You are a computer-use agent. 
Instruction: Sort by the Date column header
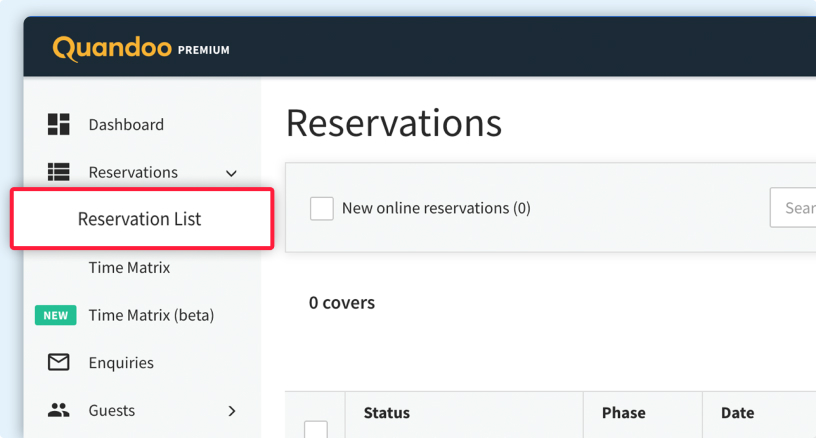[737, 413]
